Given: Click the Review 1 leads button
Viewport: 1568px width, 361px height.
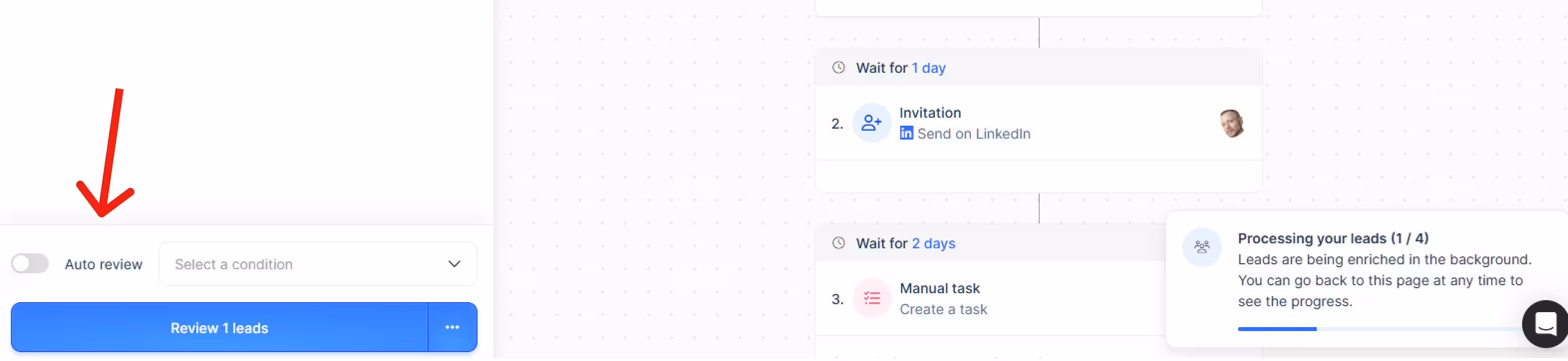Looking at the screenshot, I should (x=219, y=328).
